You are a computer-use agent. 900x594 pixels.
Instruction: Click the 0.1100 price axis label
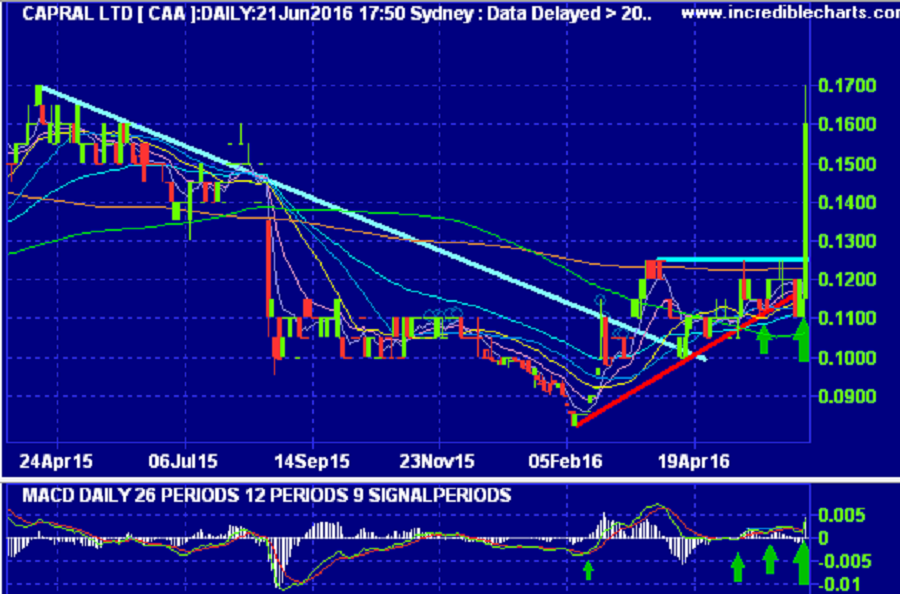coord(847,319)
